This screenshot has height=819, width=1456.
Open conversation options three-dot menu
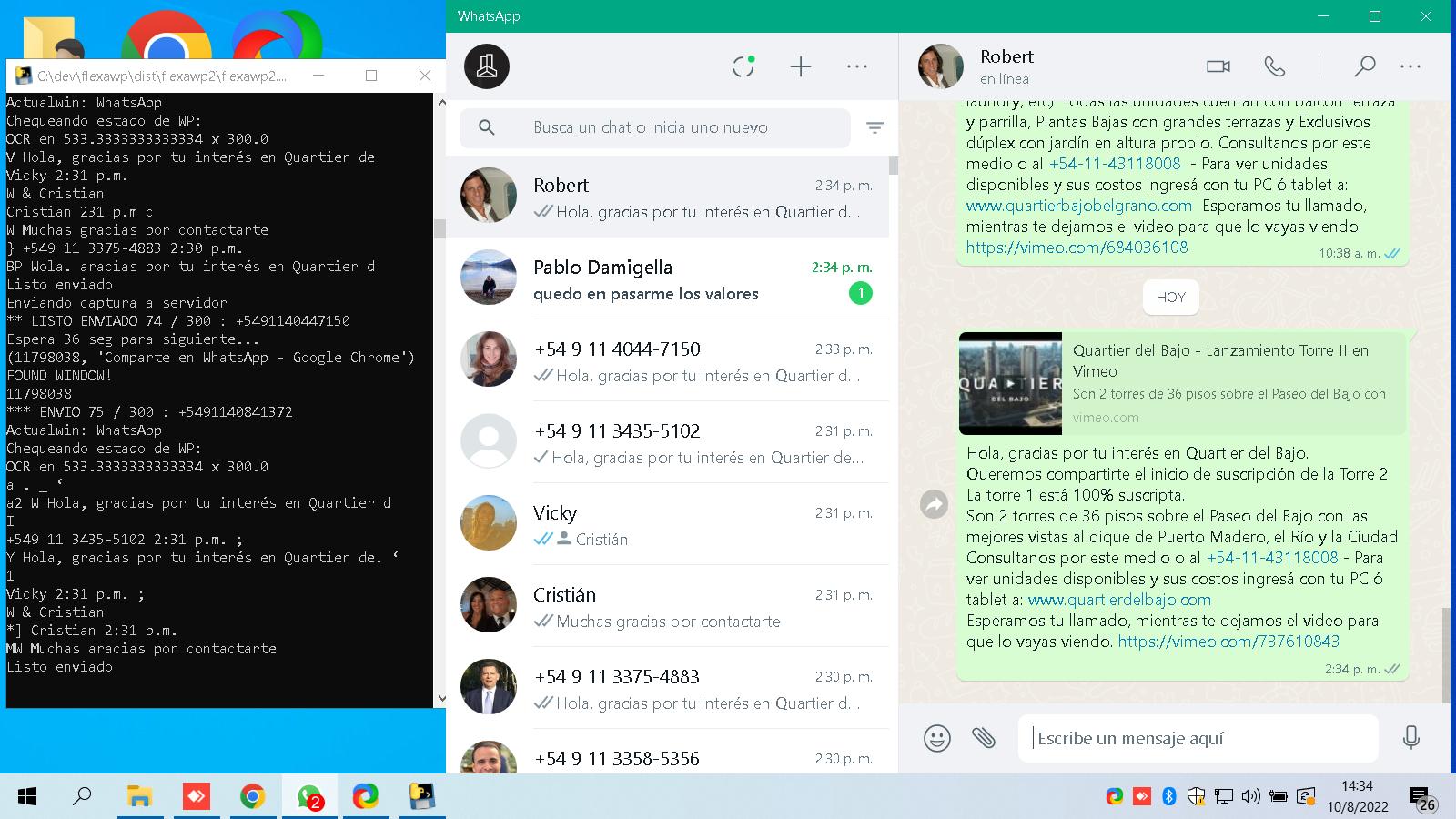(1410, 66)
